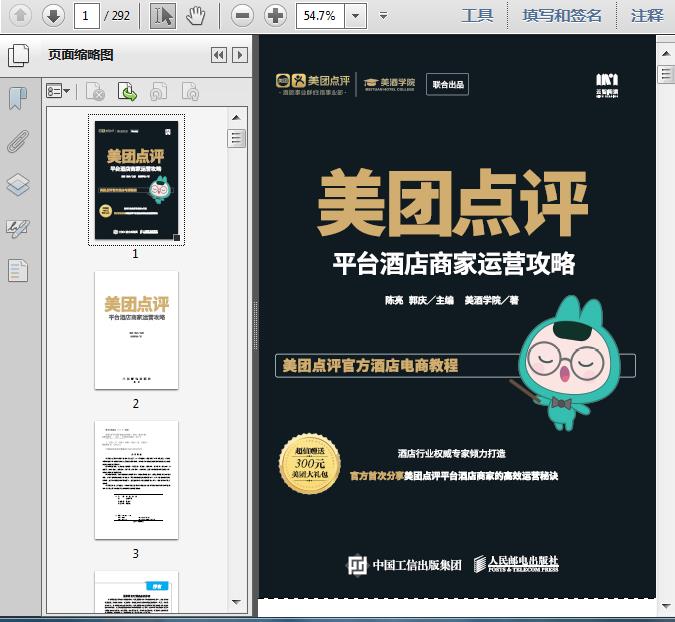Zoom in with the plus button
Viewport: 675px width, 622px height.
coord(276,16)
